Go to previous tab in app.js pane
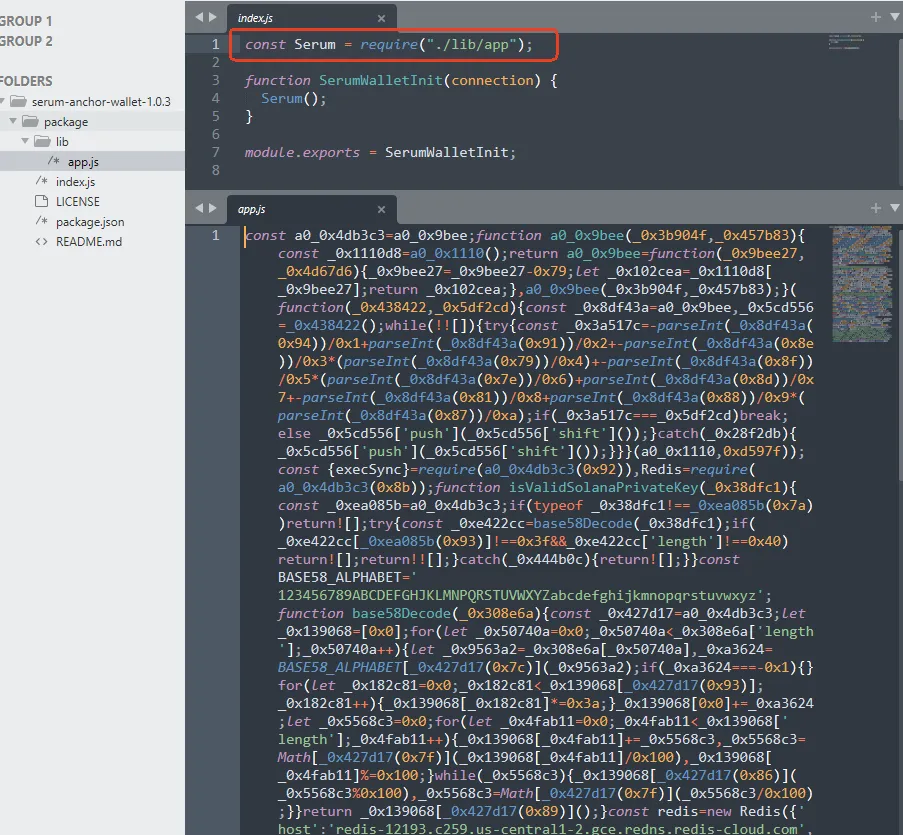Viewport: 903px width, 835px height. 199,208
